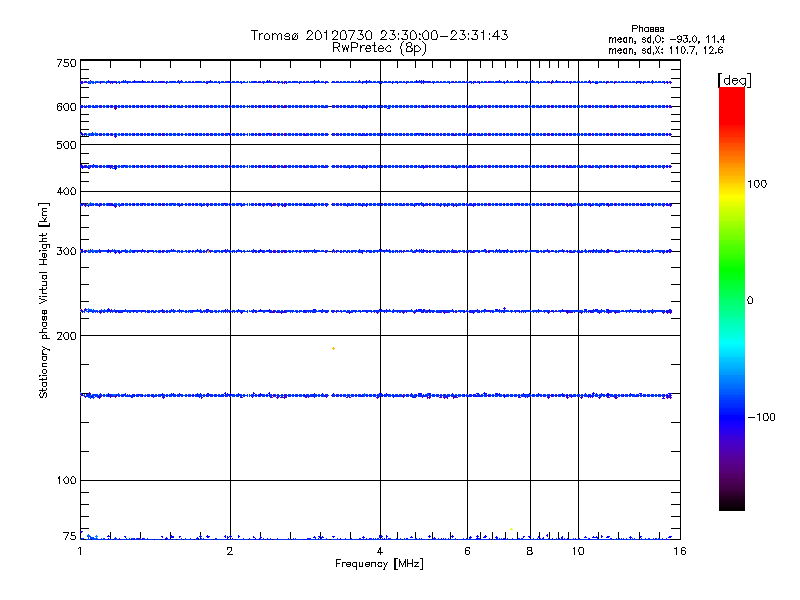The height and width of the screenshot is (600, 800).
Task: Click the y-axis tick label '200'
Action: (66, 336)
